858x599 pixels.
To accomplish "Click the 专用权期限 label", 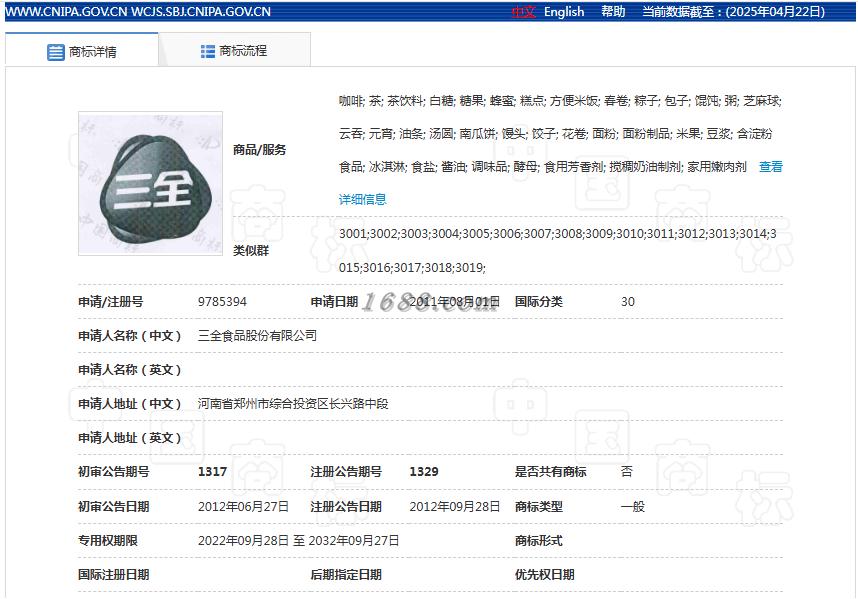I will (108, 540).
